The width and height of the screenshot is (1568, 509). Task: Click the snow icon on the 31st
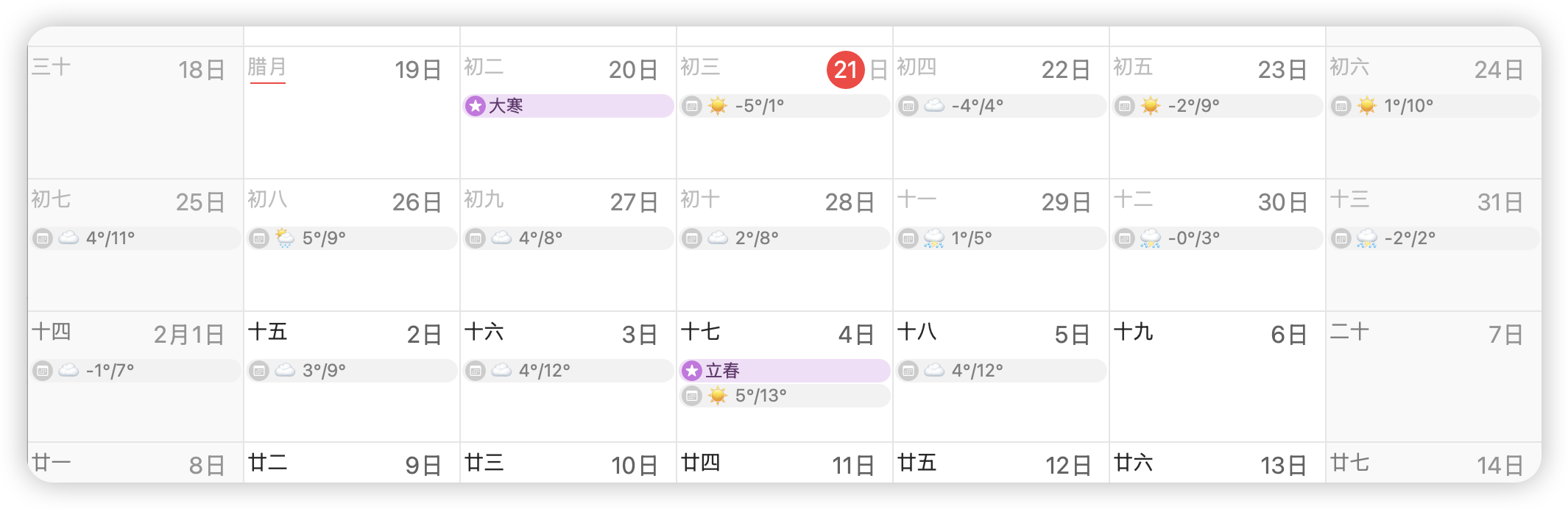pos(1367,238)
